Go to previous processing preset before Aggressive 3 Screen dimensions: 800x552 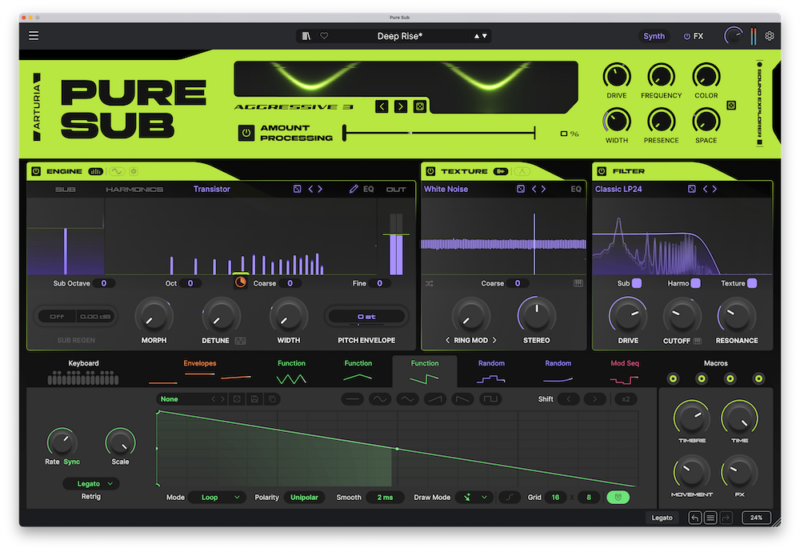point(382,107)
